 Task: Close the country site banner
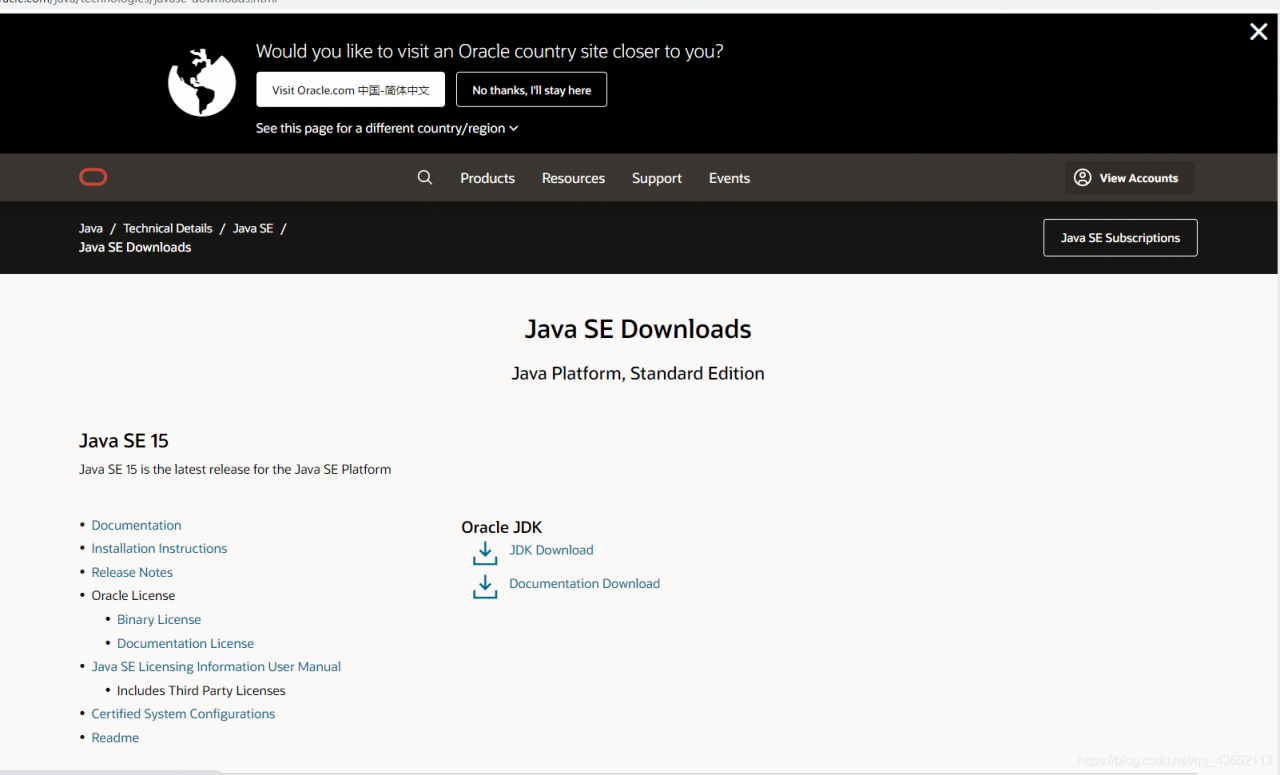coord(1258,32)
